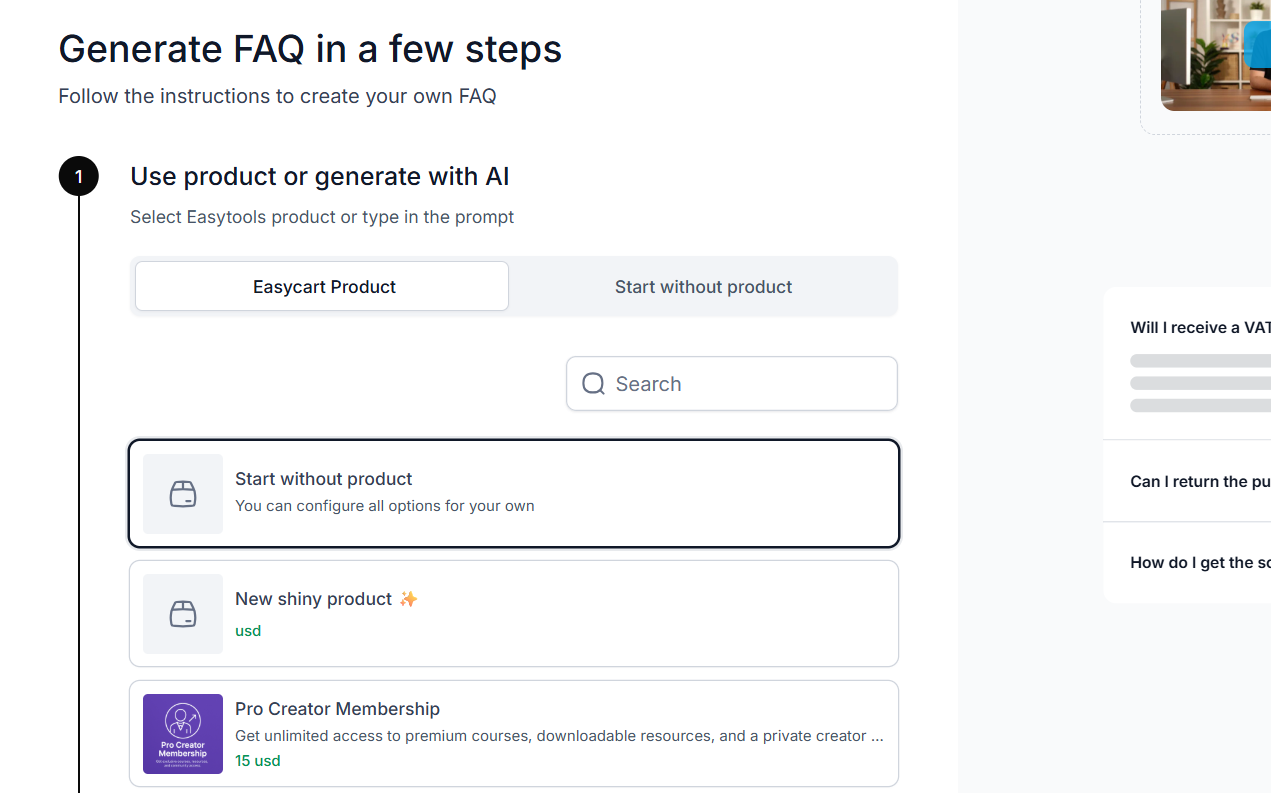
Task: Click the box icon for Start without product
Action: pos(183,494)
